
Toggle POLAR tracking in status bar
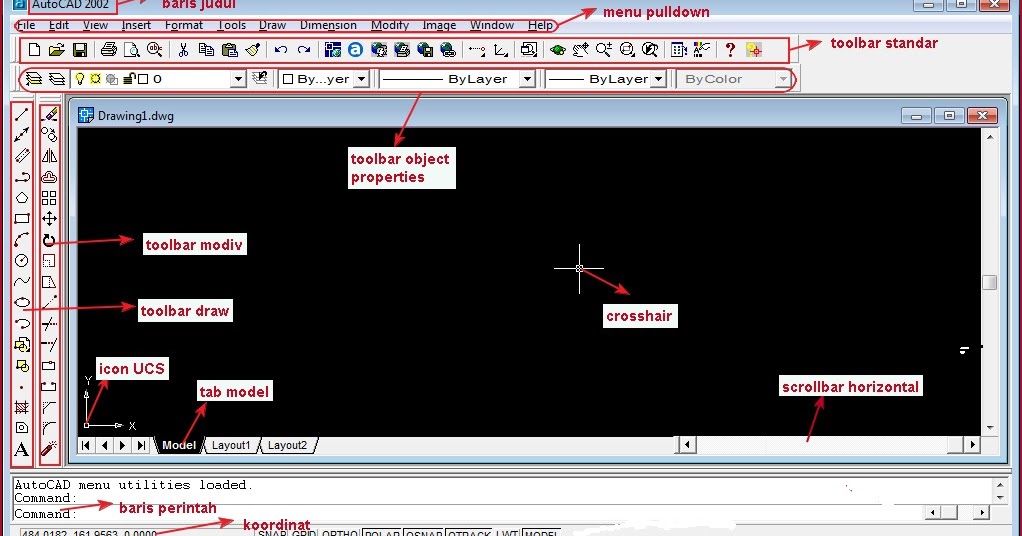click(382, 533)
